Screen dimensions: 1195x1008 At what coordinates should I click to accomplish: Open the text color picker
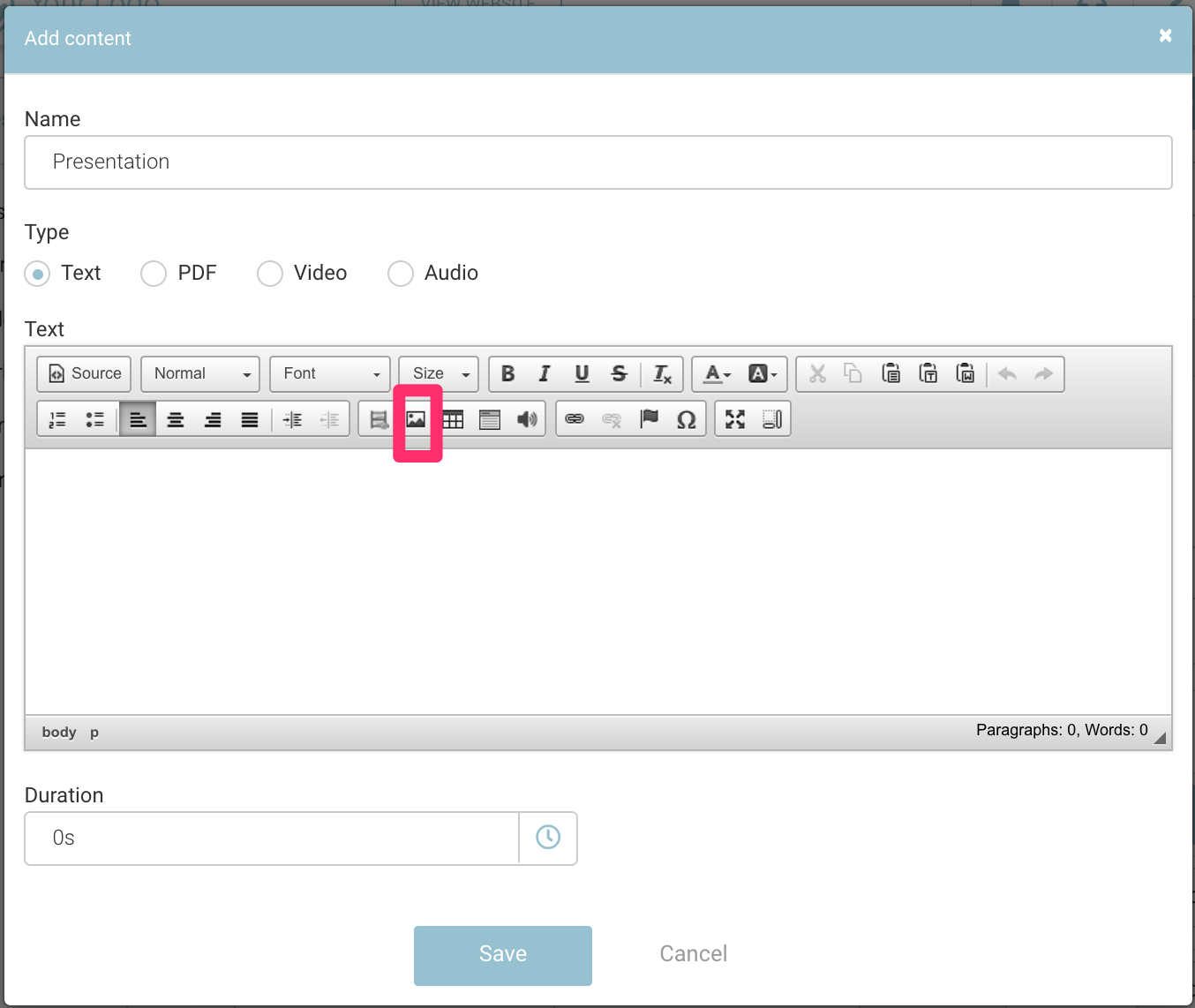pyautogui.click(x=717, y=373)
